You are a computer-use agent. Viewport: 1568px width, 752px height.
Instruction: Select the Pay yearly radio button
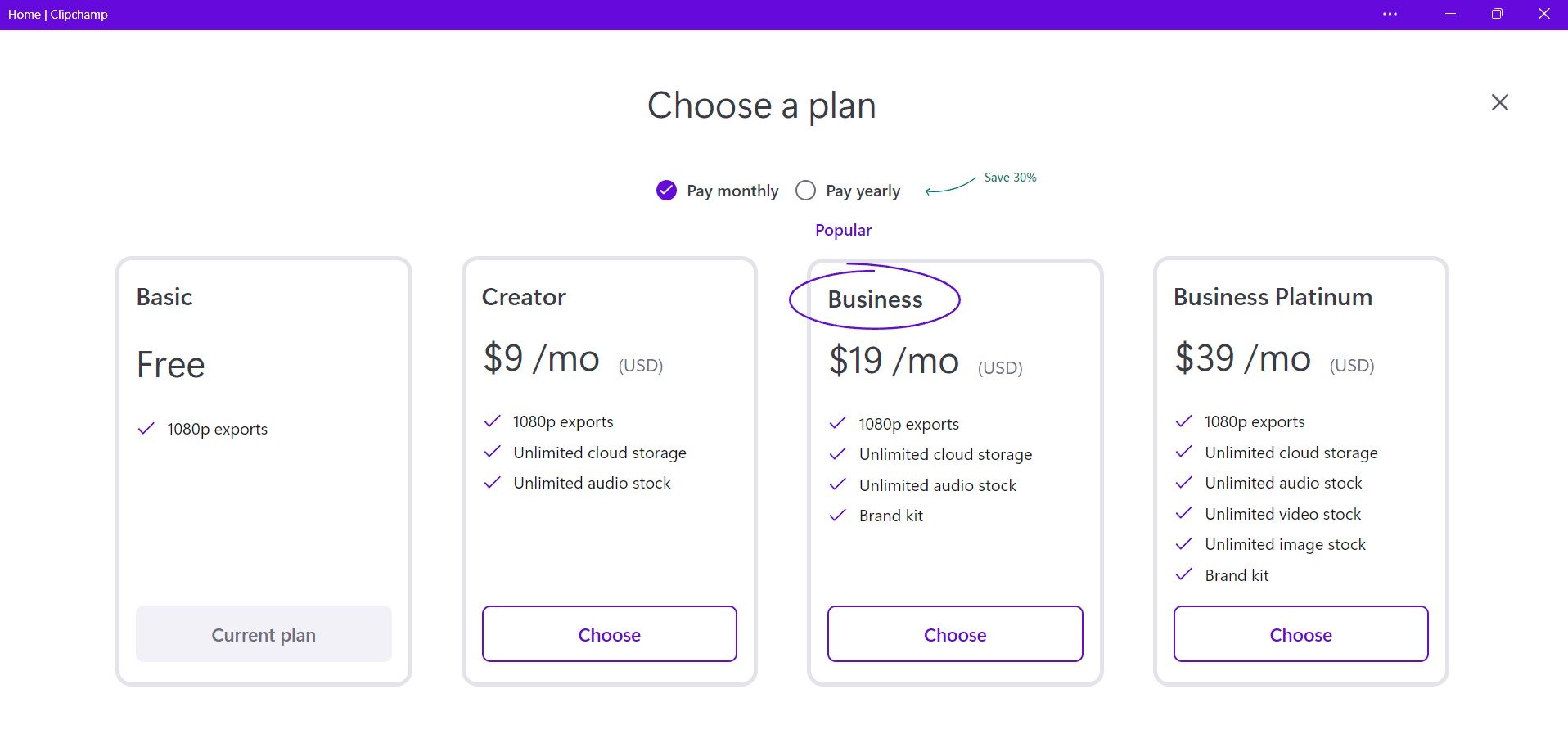click(805, 190)
